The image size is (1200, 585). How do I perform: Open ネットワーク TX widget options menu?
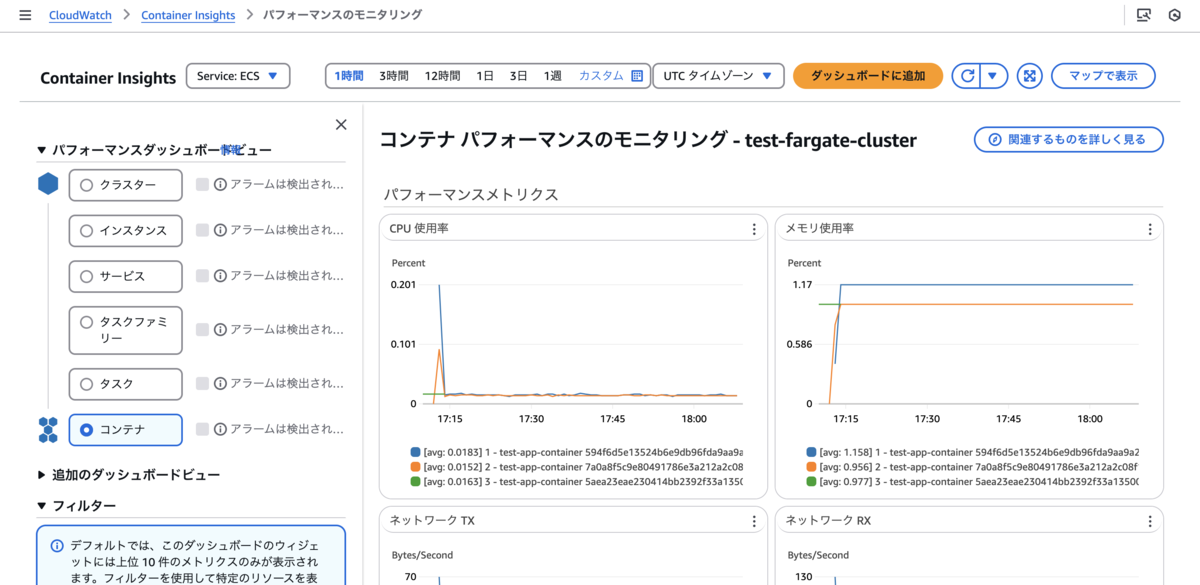[x=754, y=521]
